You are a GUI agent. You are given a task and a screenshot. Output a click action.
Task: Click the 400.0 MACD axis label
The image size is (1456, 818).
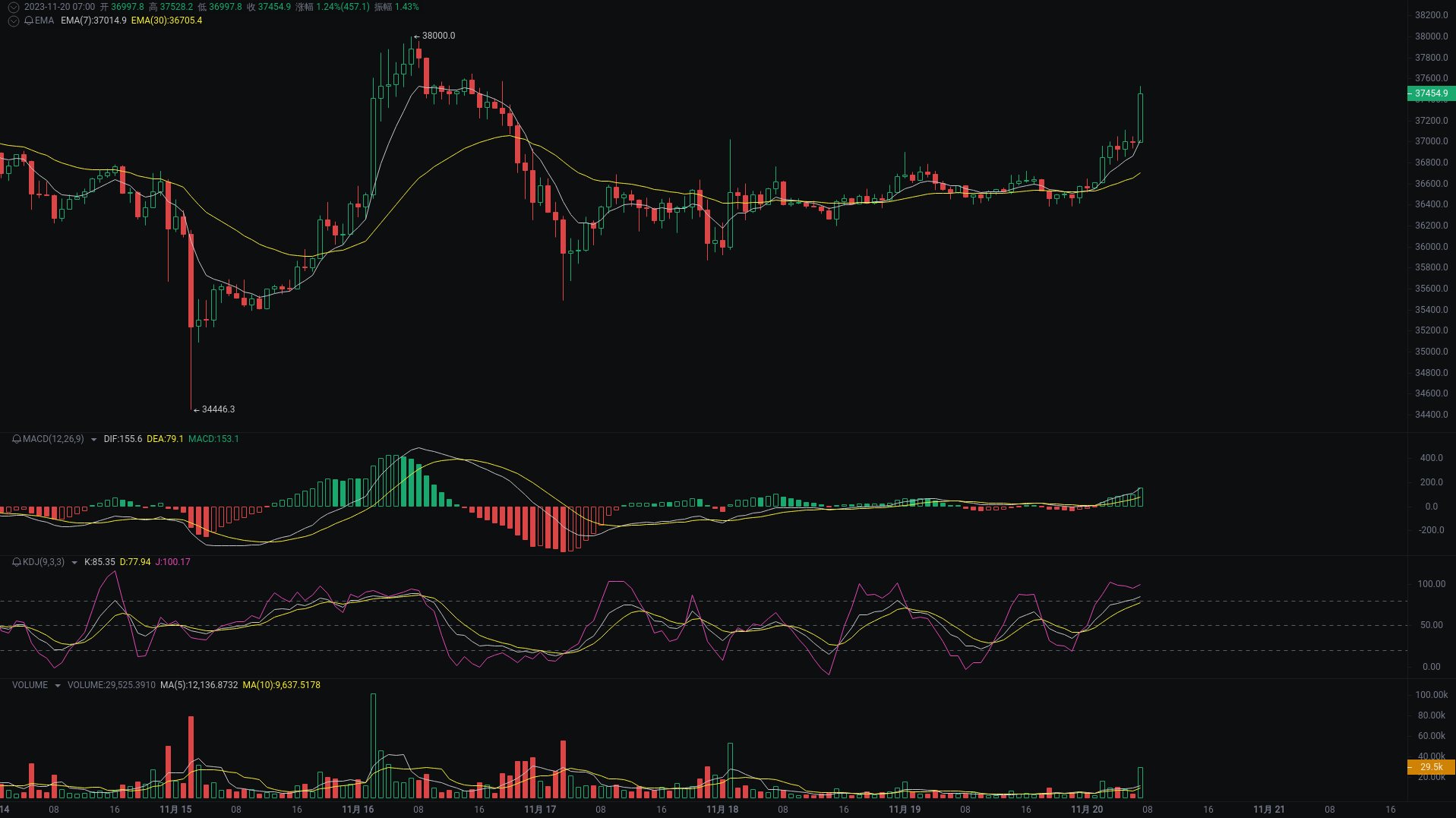tap(1431, 458)
